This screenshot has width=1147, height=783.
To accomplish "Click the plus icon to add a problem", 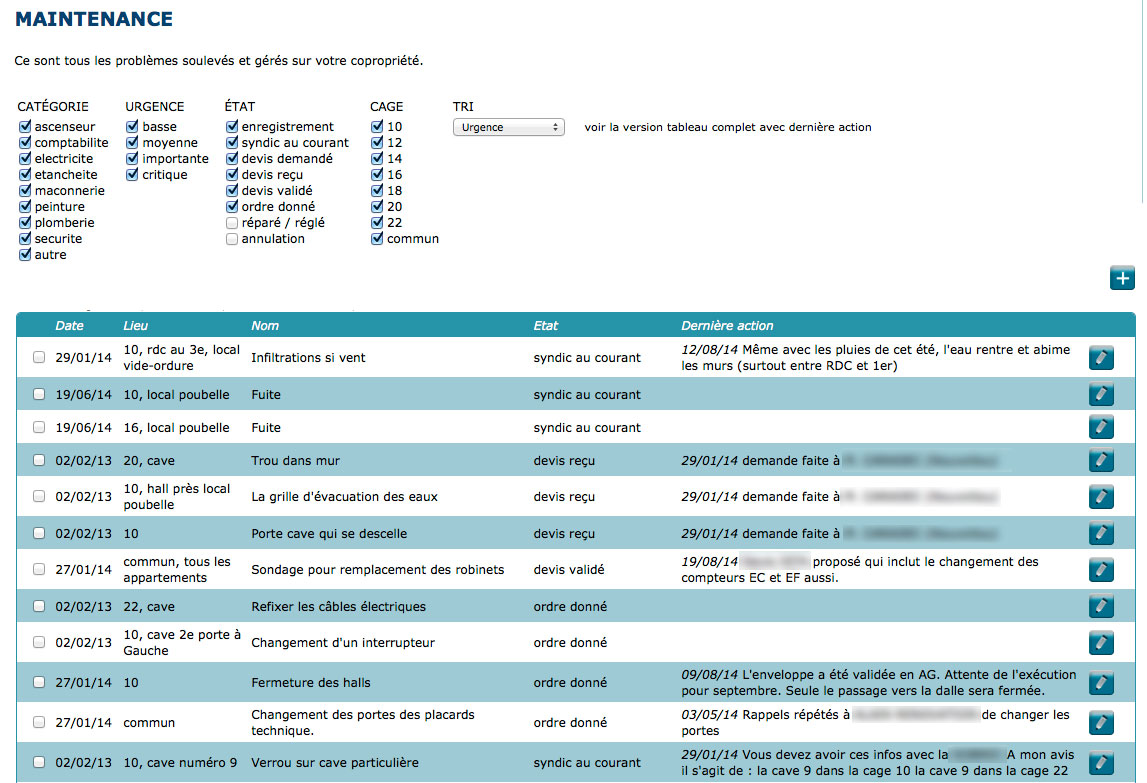I will 1122,278.
